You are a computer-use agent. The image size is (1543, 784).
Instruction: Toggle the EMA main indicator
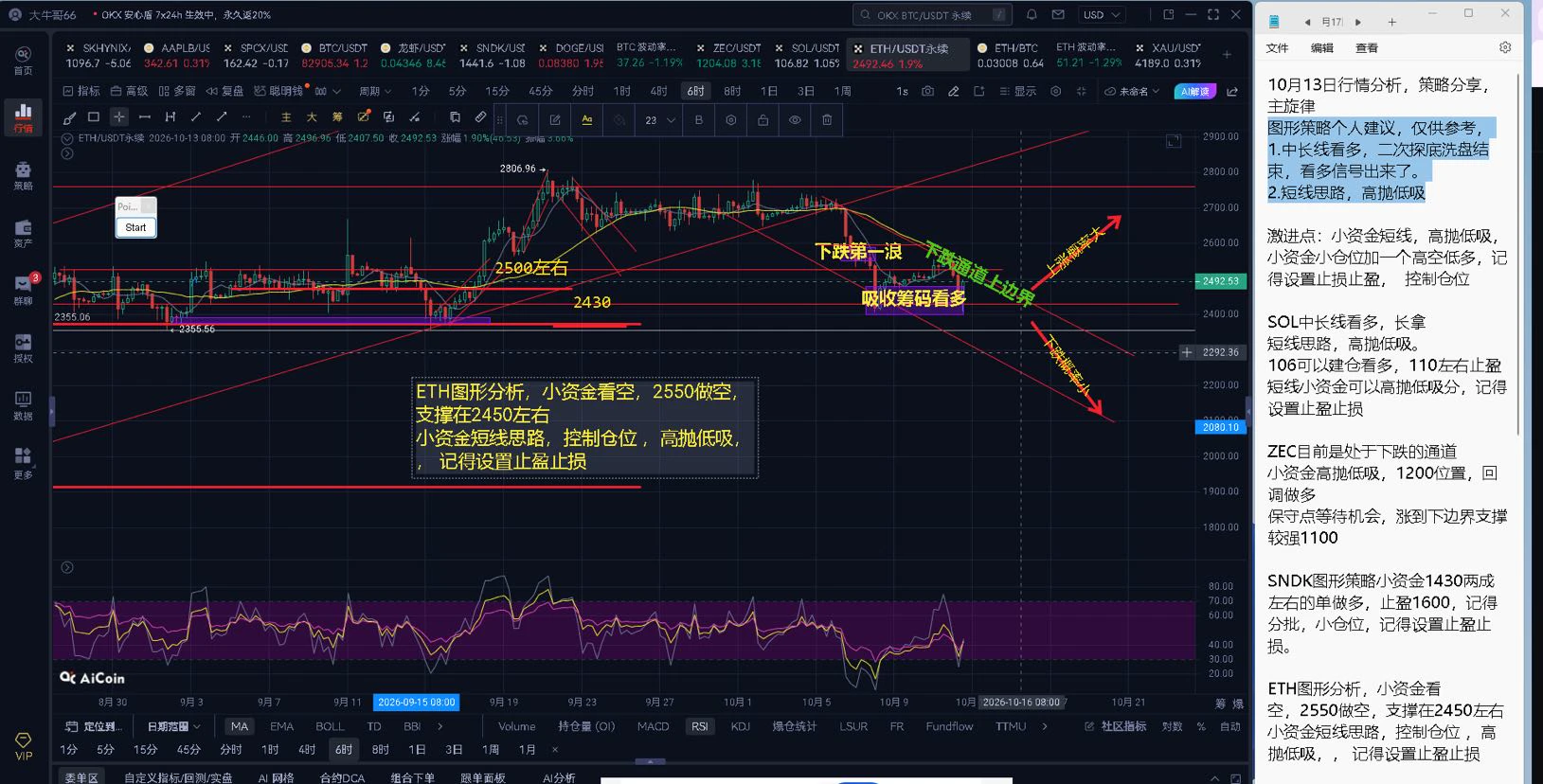tap(281, 726)
